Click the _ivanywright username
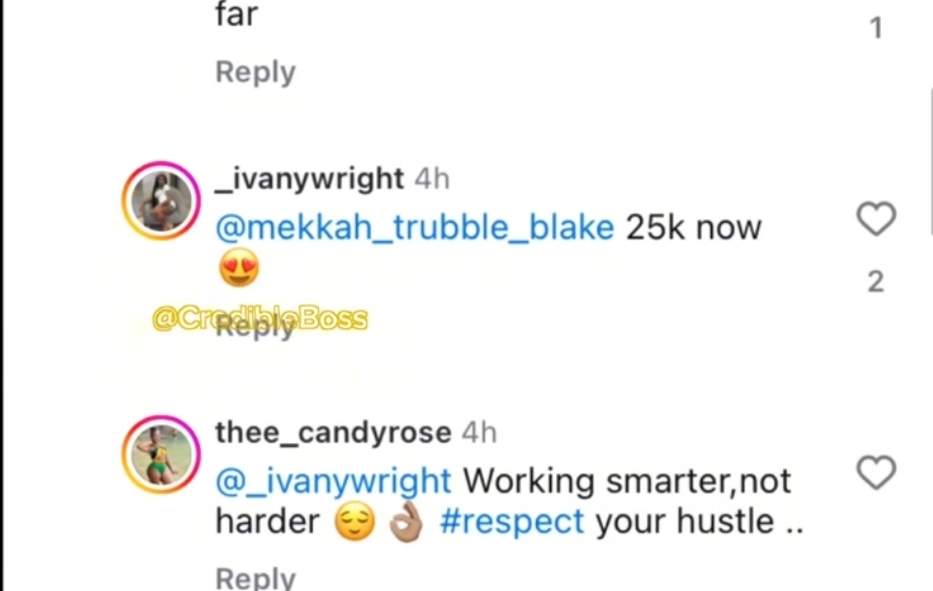The height and width of the screenshot is (591, 933). (309, 179)
